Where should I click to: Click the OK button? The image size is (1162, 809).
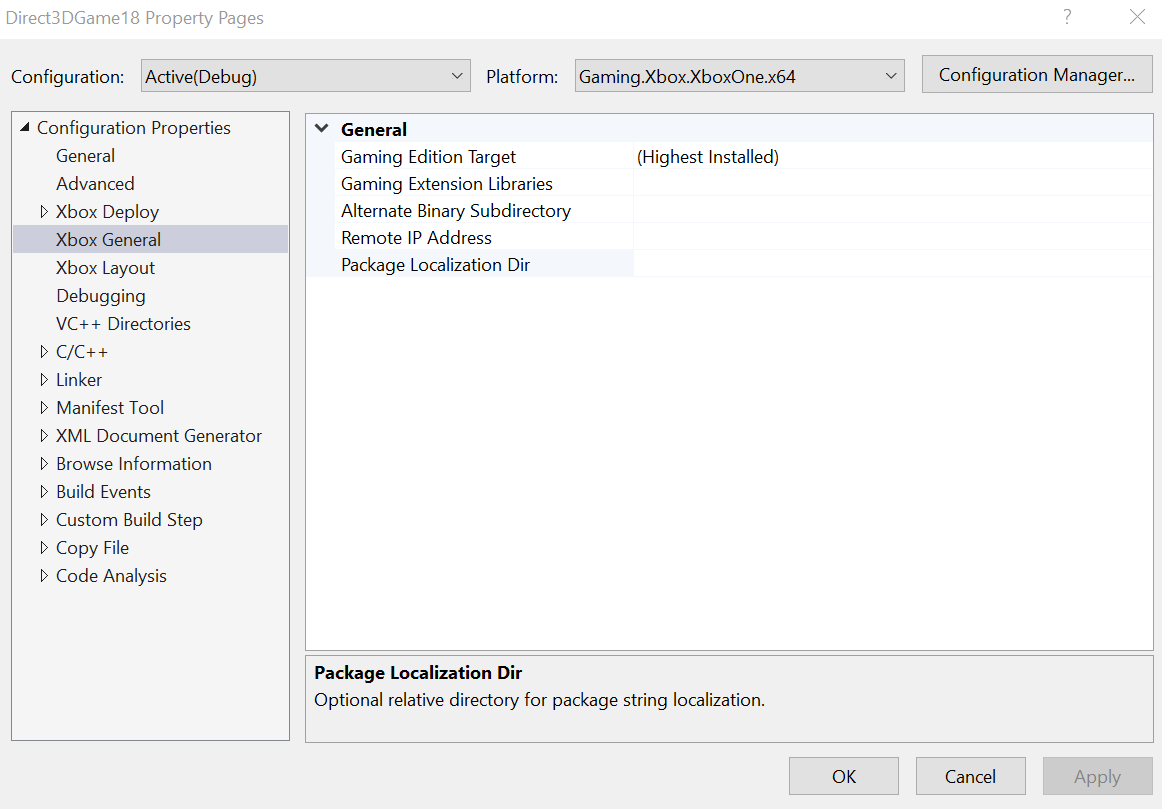coord(843,776)
